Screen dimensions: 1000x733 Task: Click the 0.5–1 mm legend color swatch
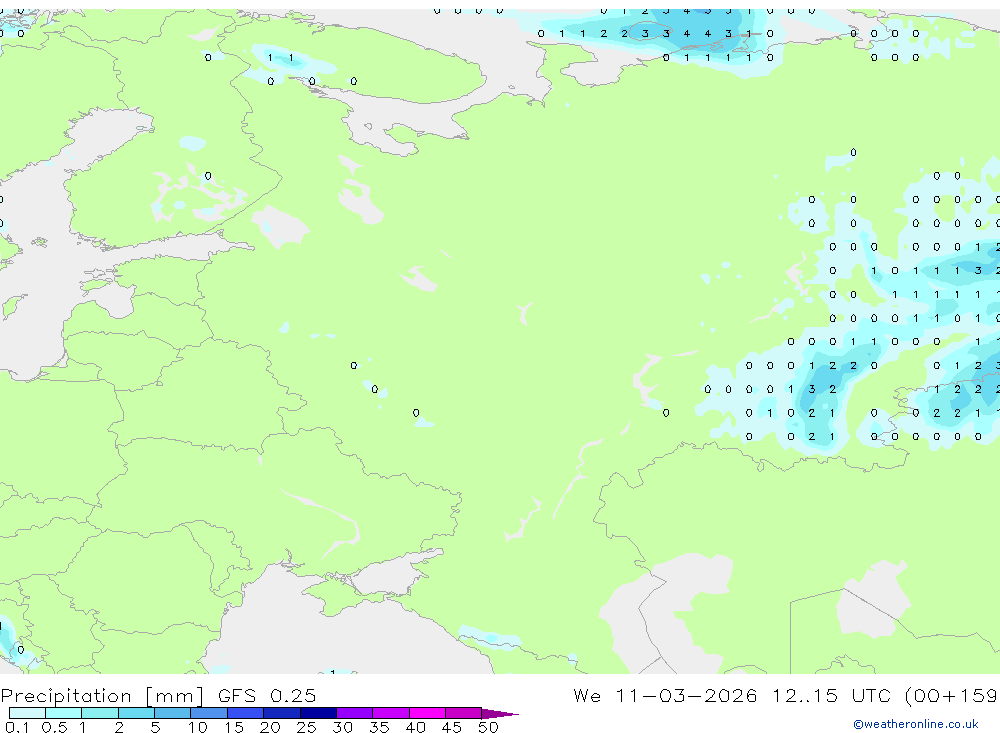64,713
